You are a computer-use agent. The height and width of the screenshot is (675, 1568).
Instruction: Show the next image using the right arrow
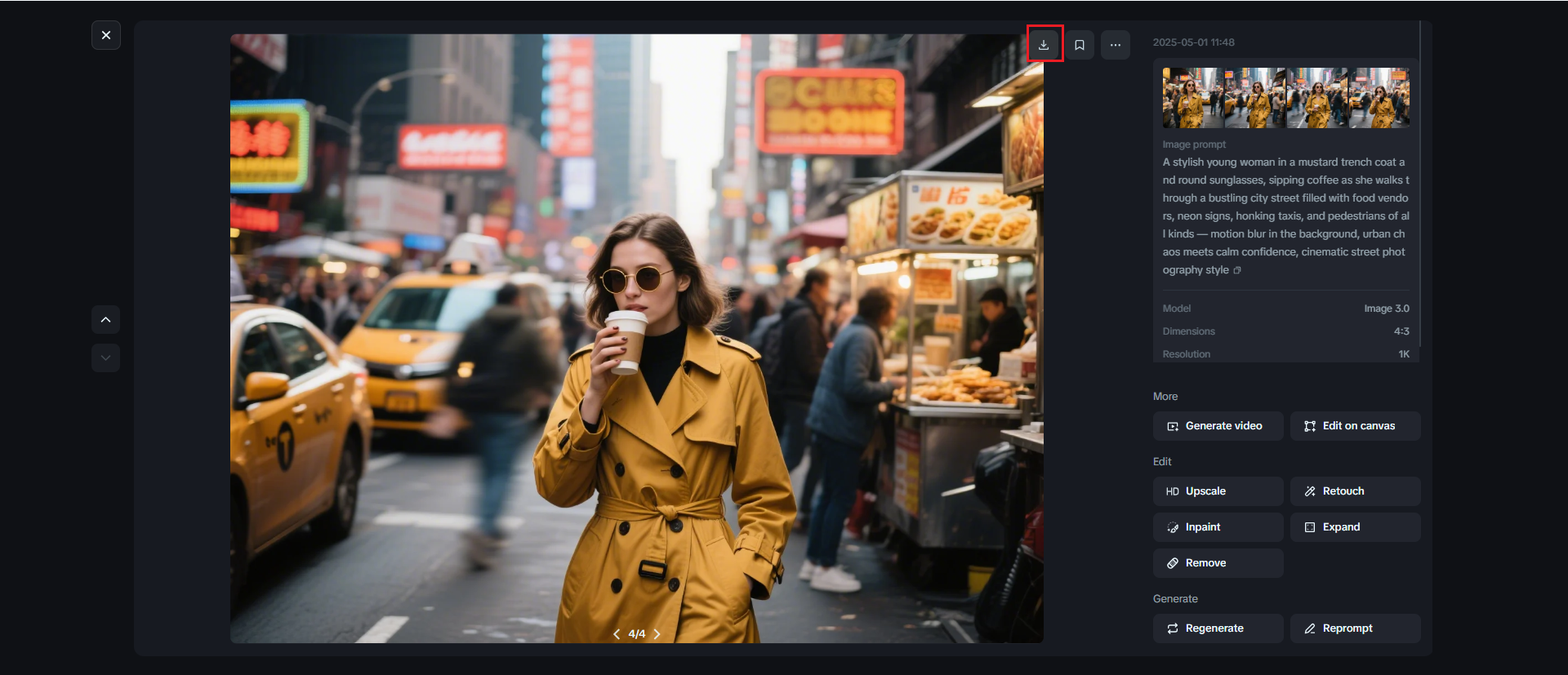point(657,634)
